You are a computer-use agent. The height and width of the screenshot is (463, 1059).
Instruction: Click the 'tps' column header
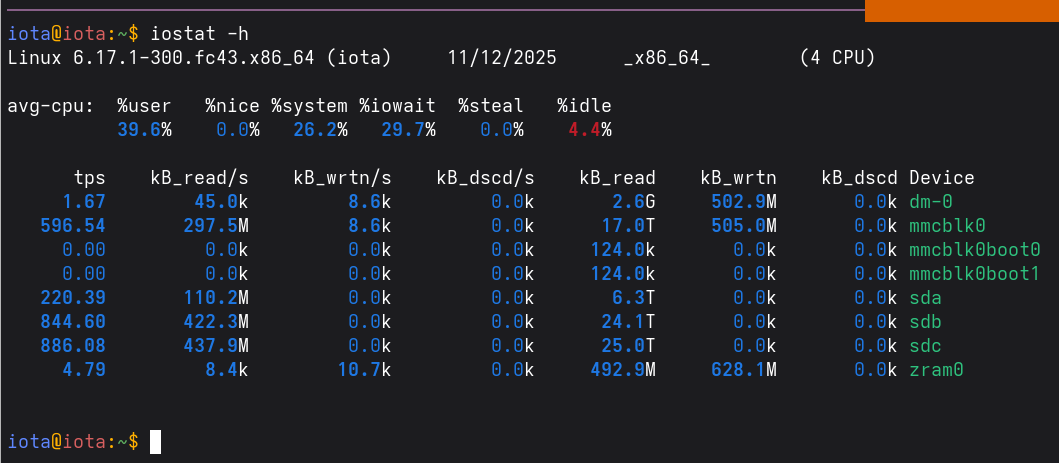pos(90,178)
